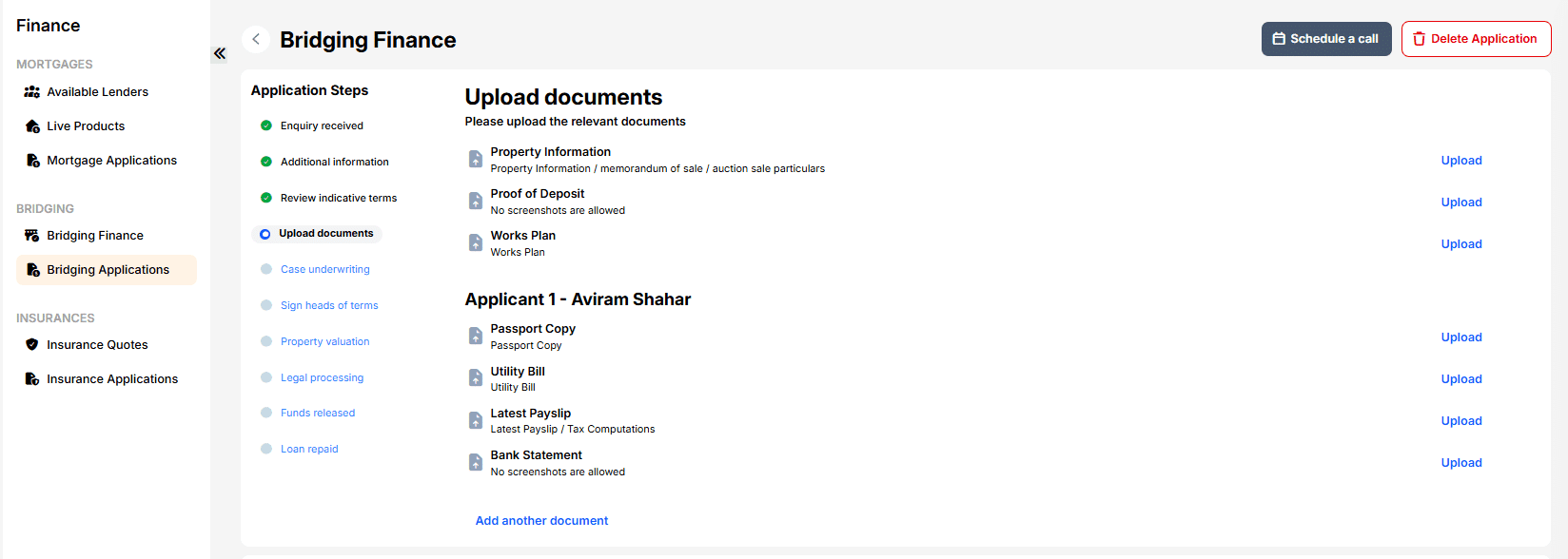Open Funds released step

pyautogui.click(x=318, y=414)
